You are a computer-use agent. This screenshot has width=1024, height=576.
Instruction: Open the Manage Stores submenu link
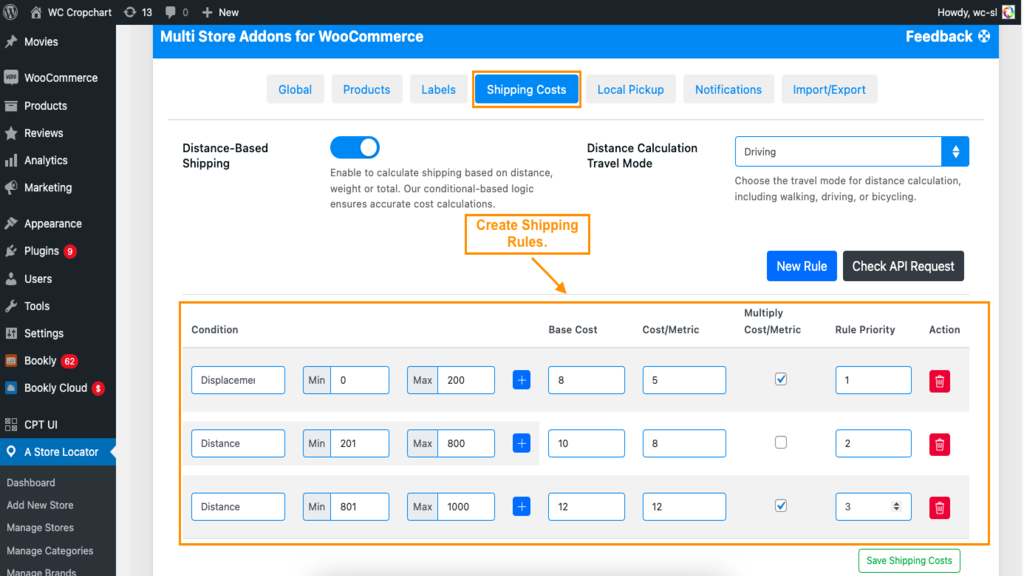click(x=40, y=528)
